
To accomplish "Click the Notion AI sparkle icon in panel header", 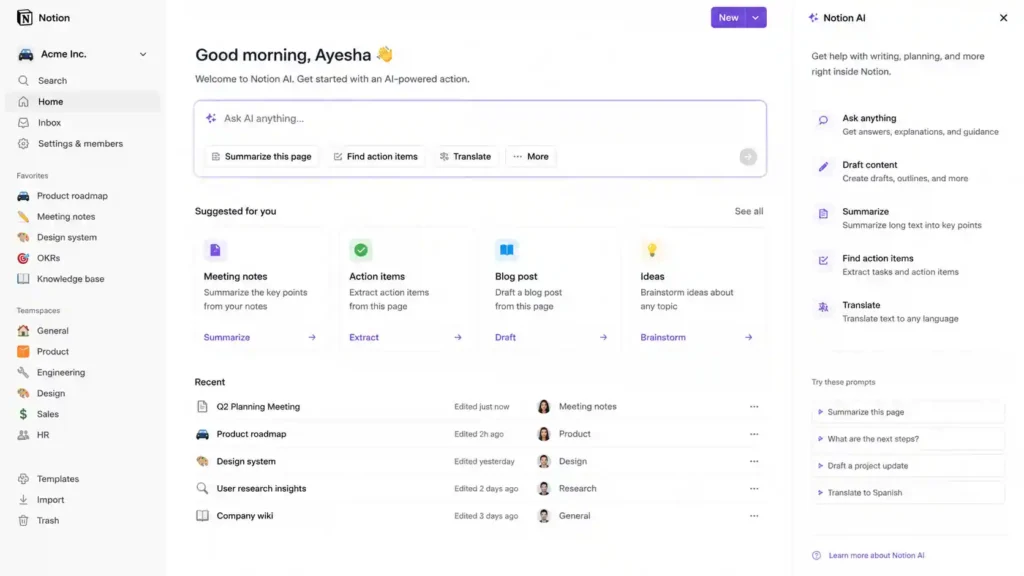I will point(813,18).
